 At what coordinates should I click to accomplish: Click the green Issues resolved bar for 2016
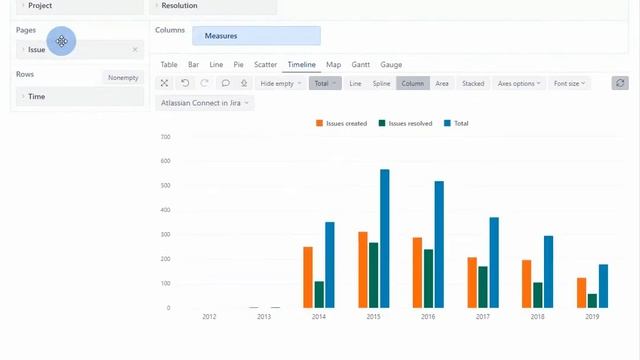pyautogui.click(x=428, y=278)
